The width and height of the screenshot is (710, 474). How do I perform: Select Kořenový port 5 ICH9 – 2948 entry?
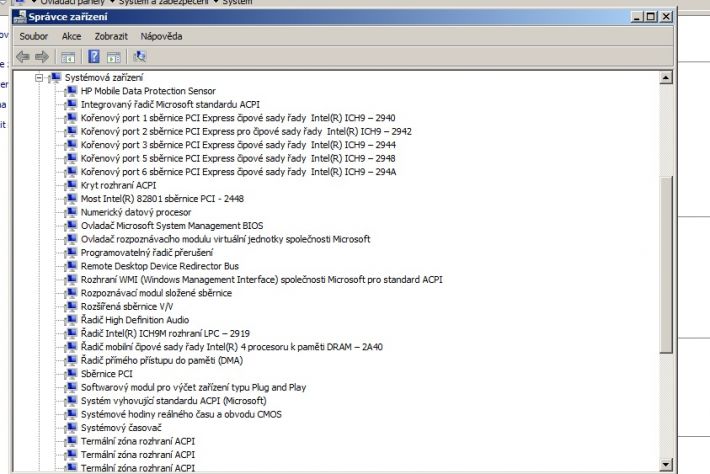pyautogui.click(x=238, y=158)
